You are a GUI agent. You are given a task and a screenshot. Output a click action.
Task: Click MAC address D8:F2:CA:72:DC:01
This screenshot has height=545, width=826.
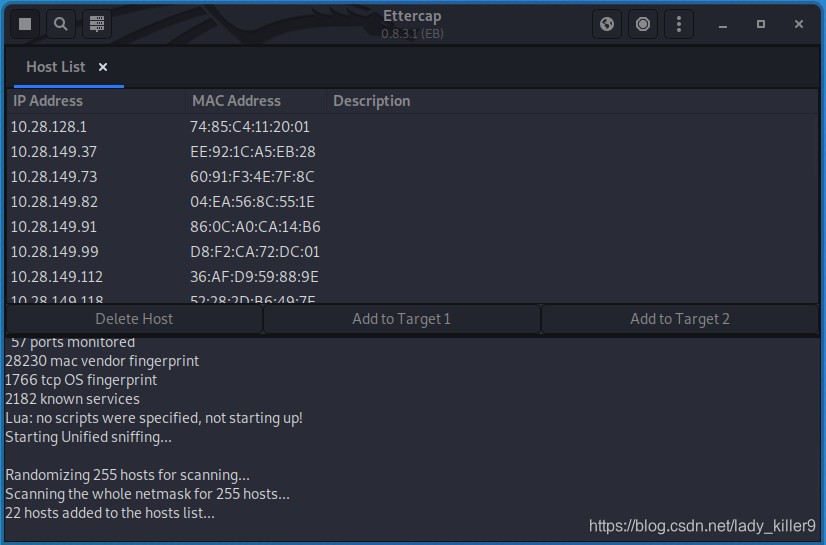click(x=255, y=252)
